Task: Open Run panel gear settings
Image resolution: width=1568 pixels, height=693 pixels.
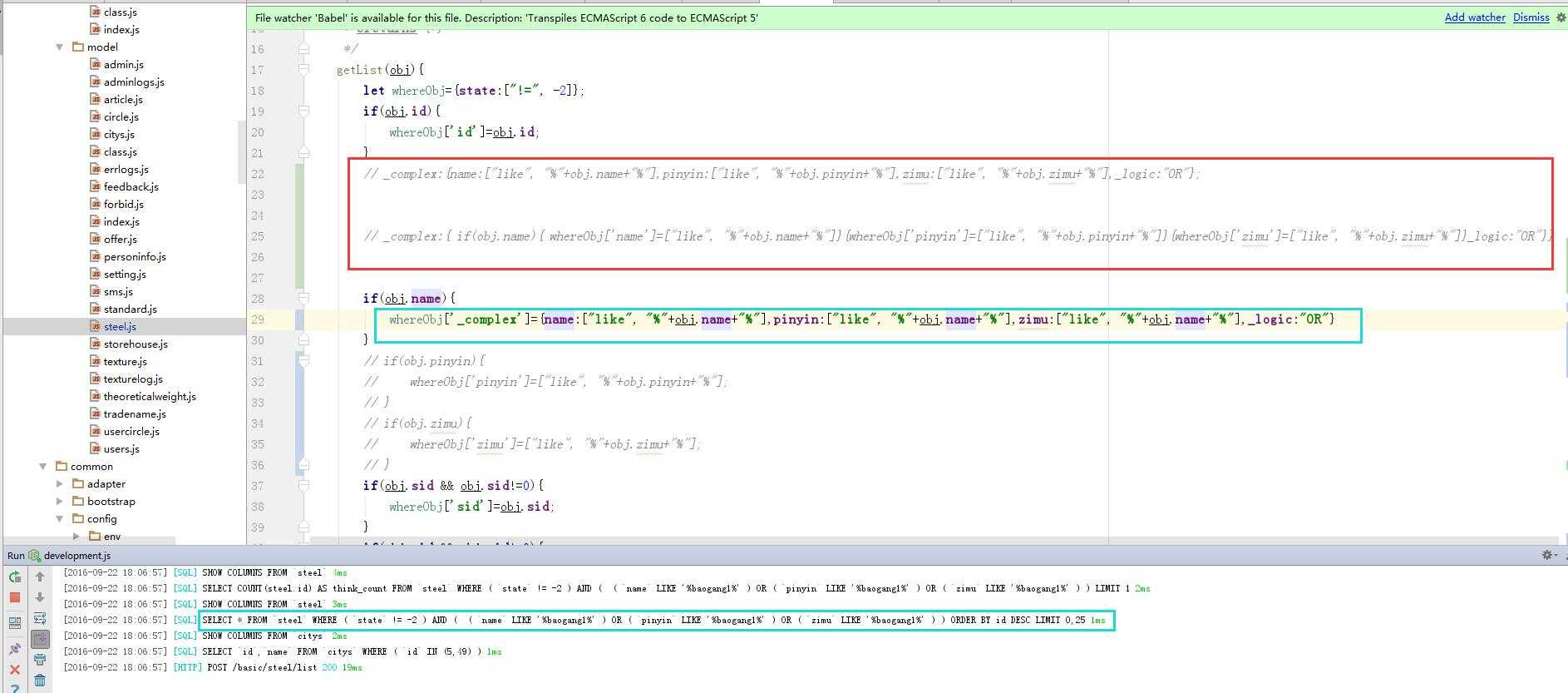Action: point(1548,555)
